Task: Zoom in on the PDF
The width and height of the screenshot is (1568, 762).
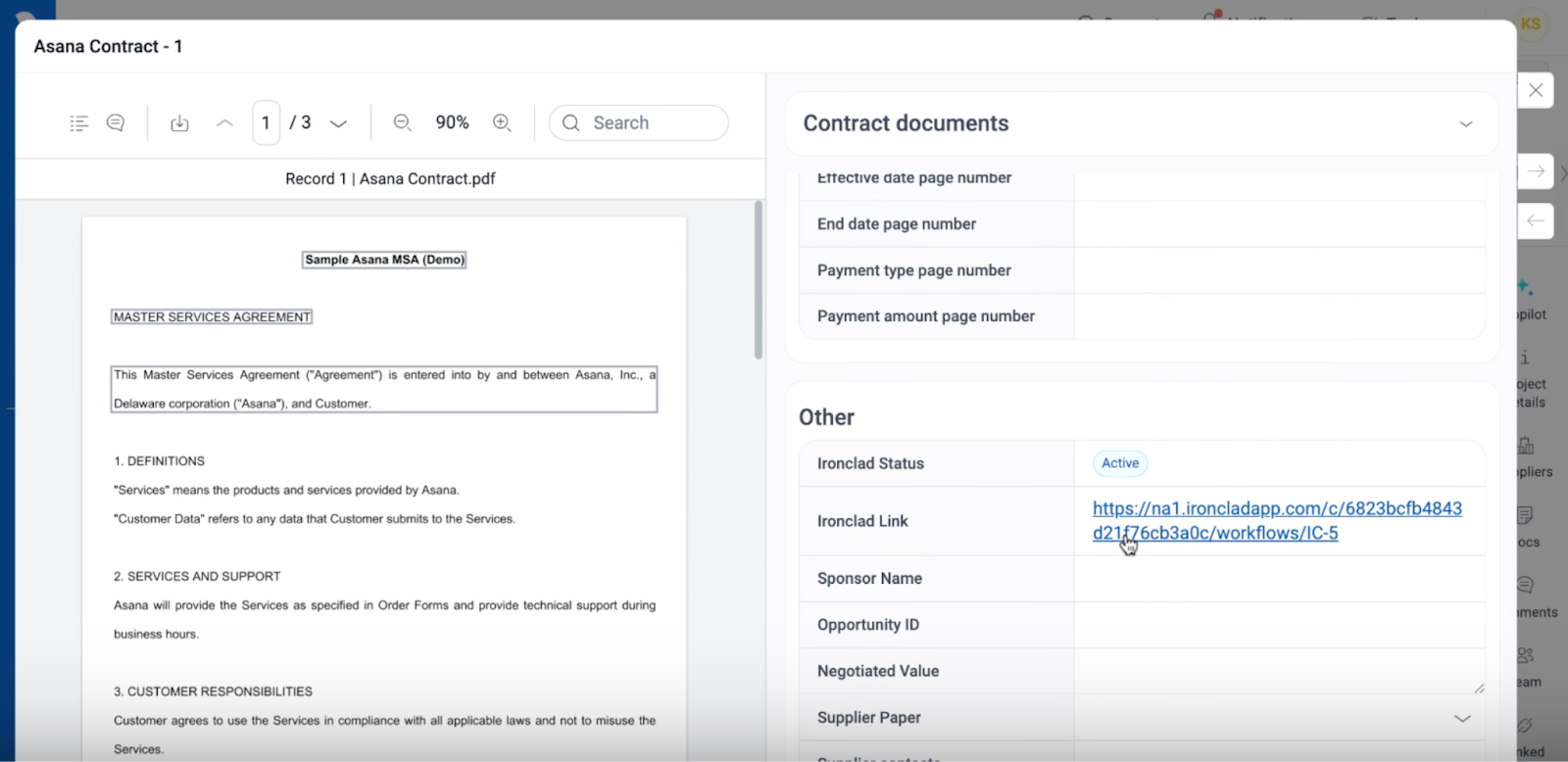Action: 502,122
